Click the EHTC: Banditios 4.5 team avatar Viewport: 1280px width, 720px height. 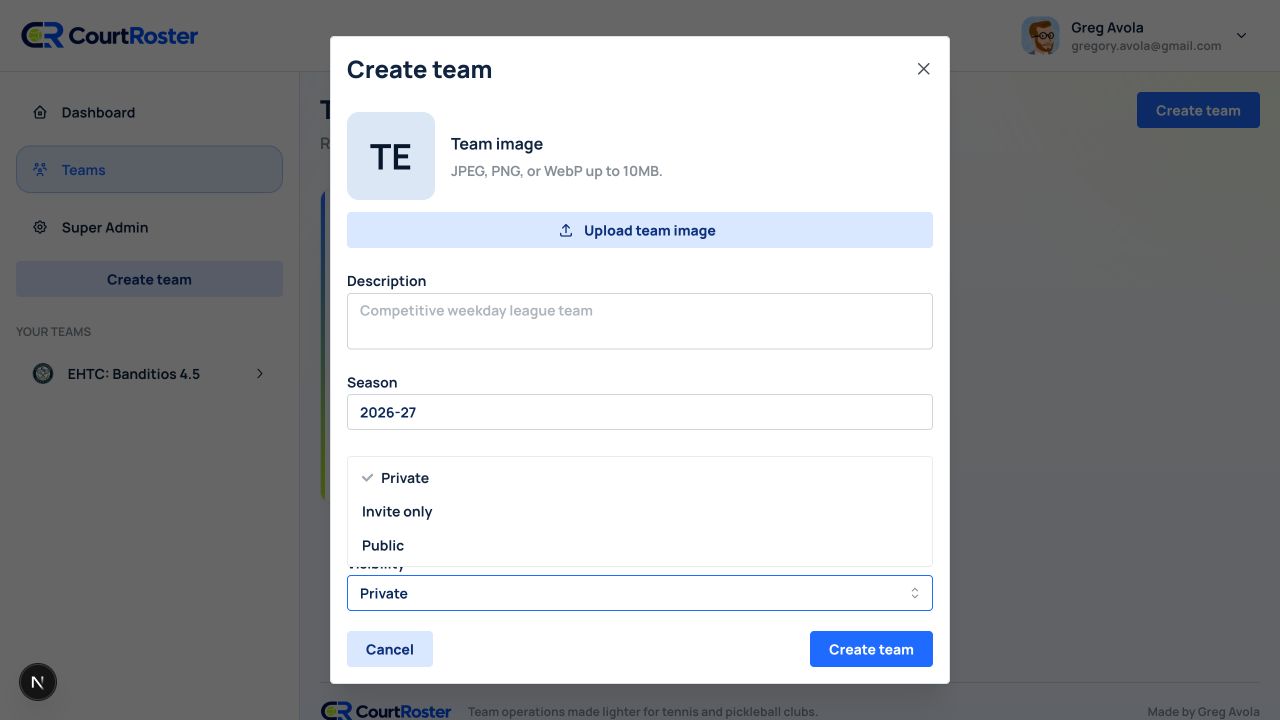click(x=43, y=374)
